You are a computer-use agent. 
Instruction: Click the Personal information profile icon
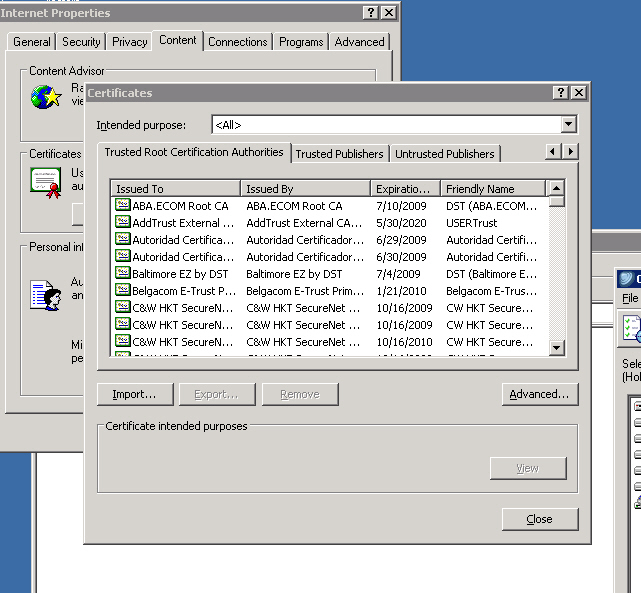pos(46,295)
